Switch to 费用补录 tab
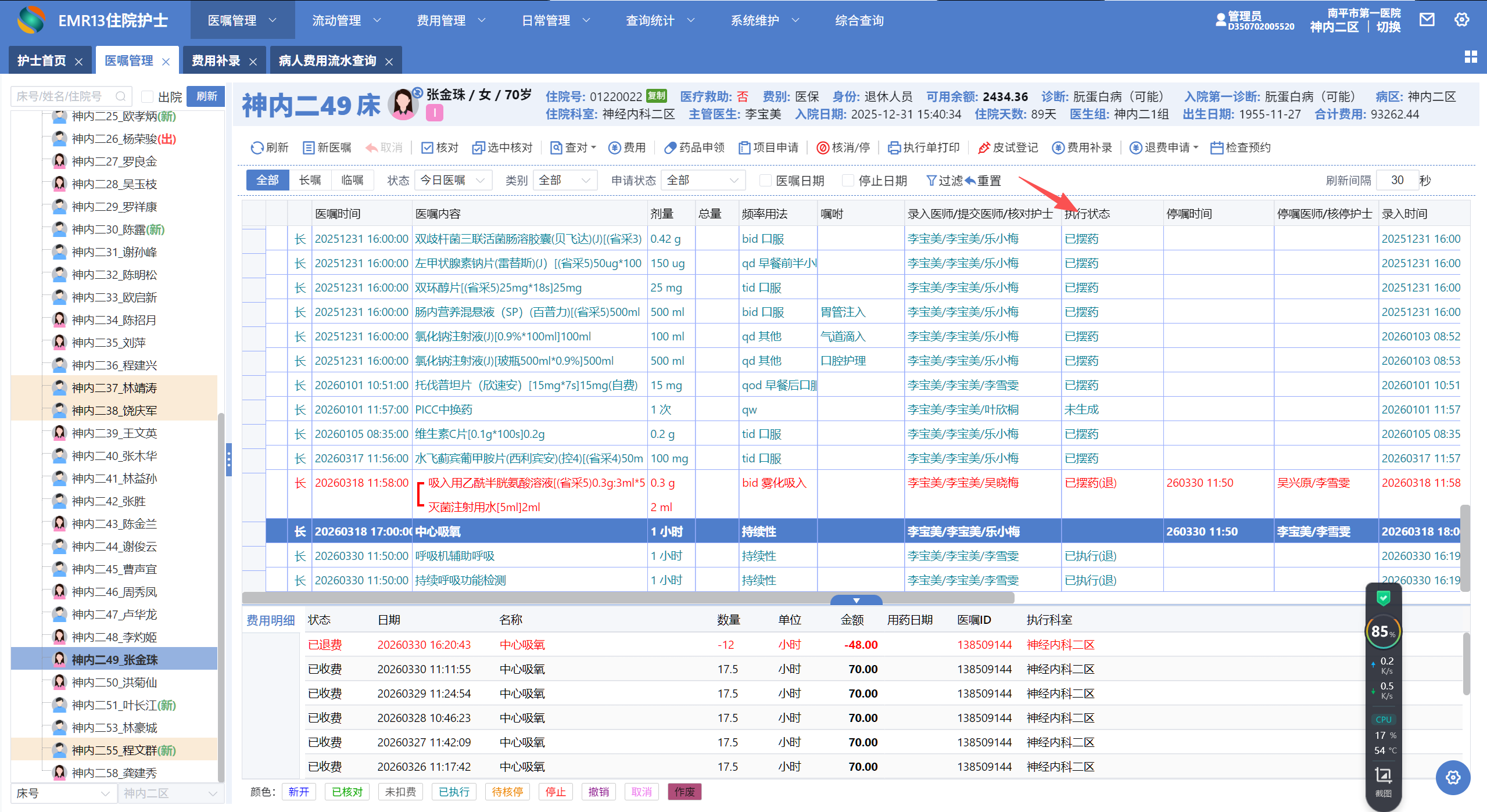The width and height of the screenshot is (1487, 812). pyautogui.click(x=216, y=60)
